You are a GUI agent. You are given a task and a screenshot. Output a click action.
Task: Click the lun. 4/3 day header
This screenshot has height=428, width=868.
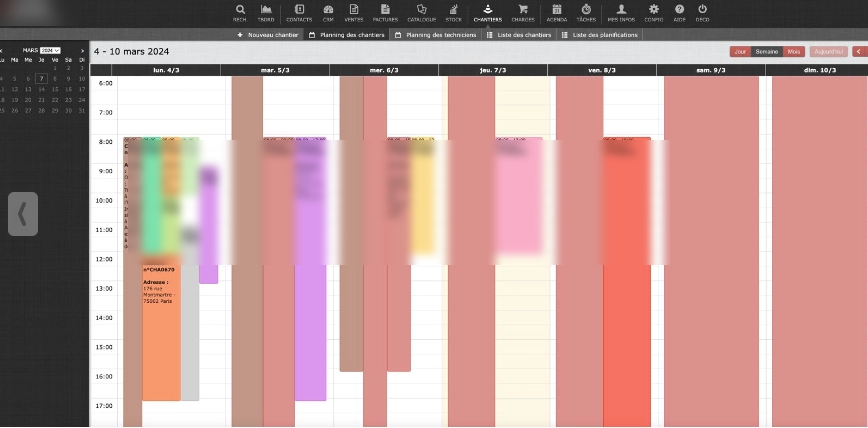[x=166, y=70]
